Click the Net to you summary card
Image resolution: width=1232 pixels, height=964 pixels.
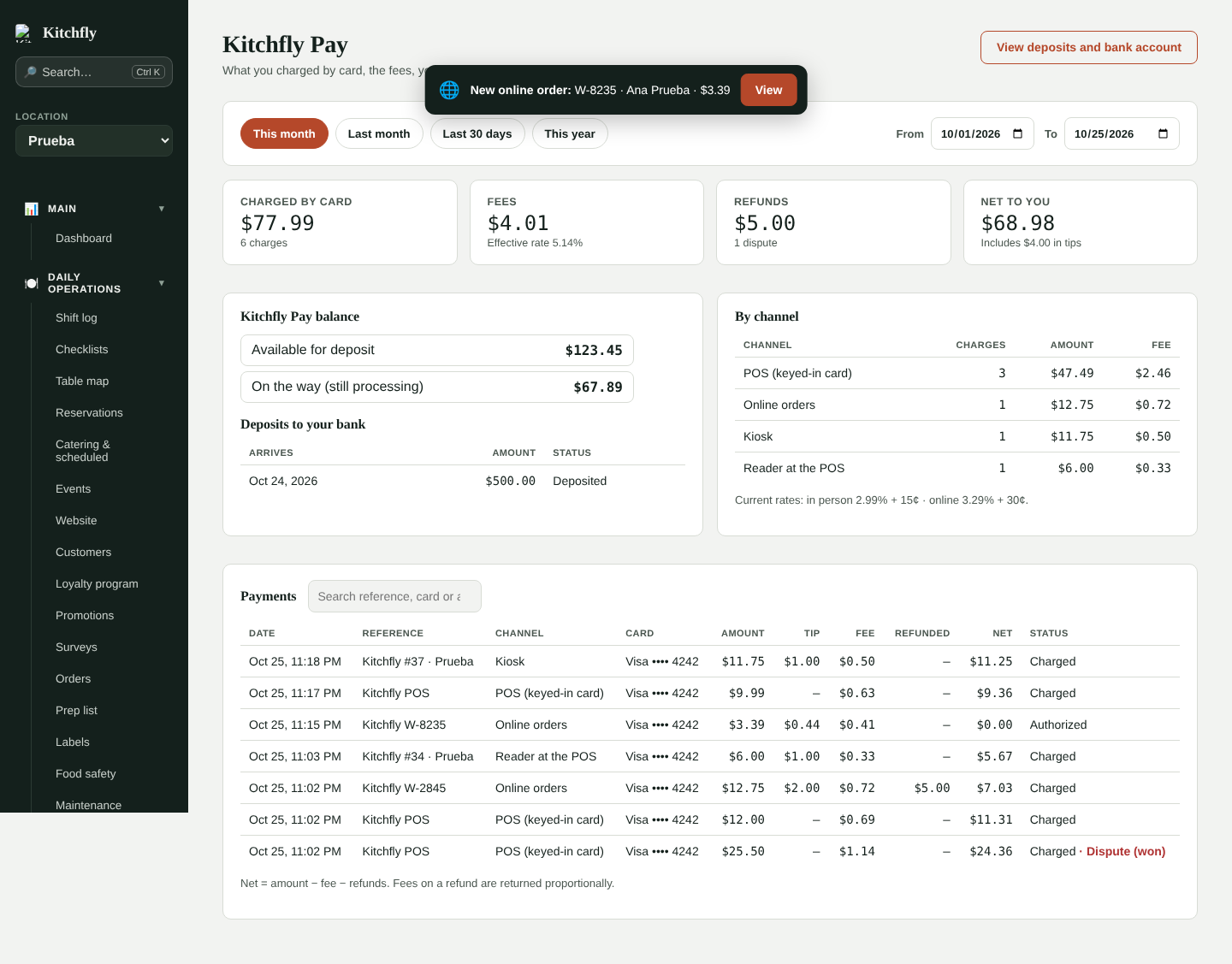[x=1081, y=222]
